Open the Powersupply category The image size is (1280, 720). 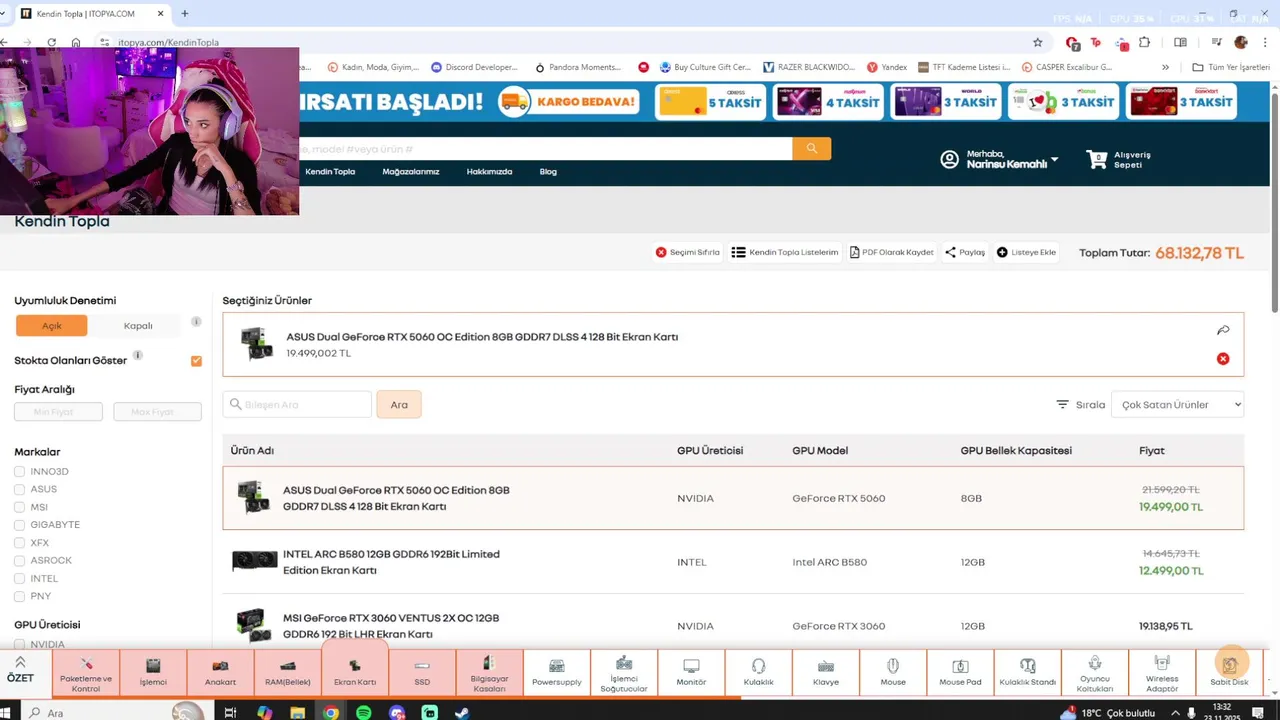click(x=557, y=675)
